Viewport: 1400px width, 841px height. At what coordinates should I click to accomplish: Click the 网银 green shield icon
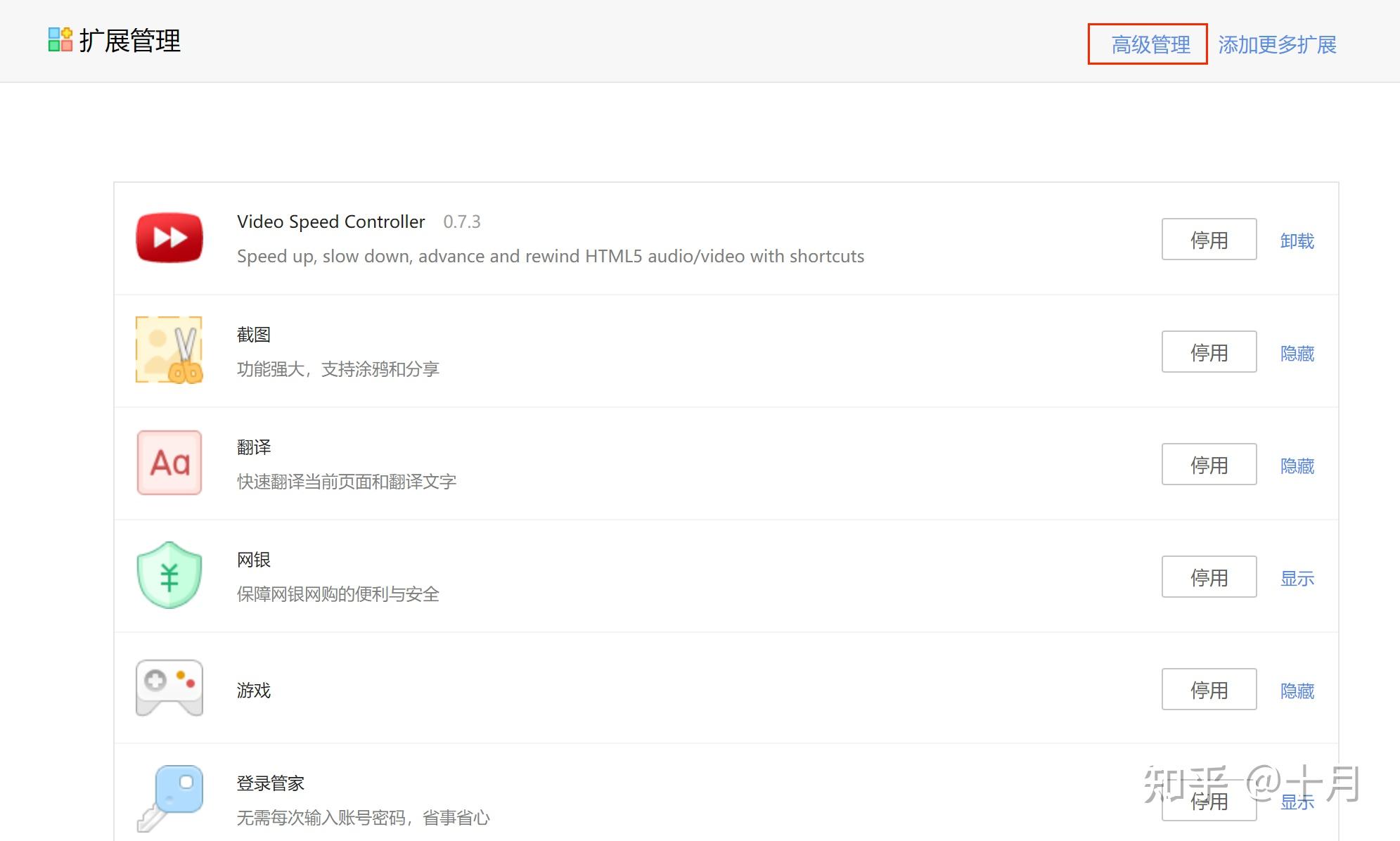click(x=169, y=575)
